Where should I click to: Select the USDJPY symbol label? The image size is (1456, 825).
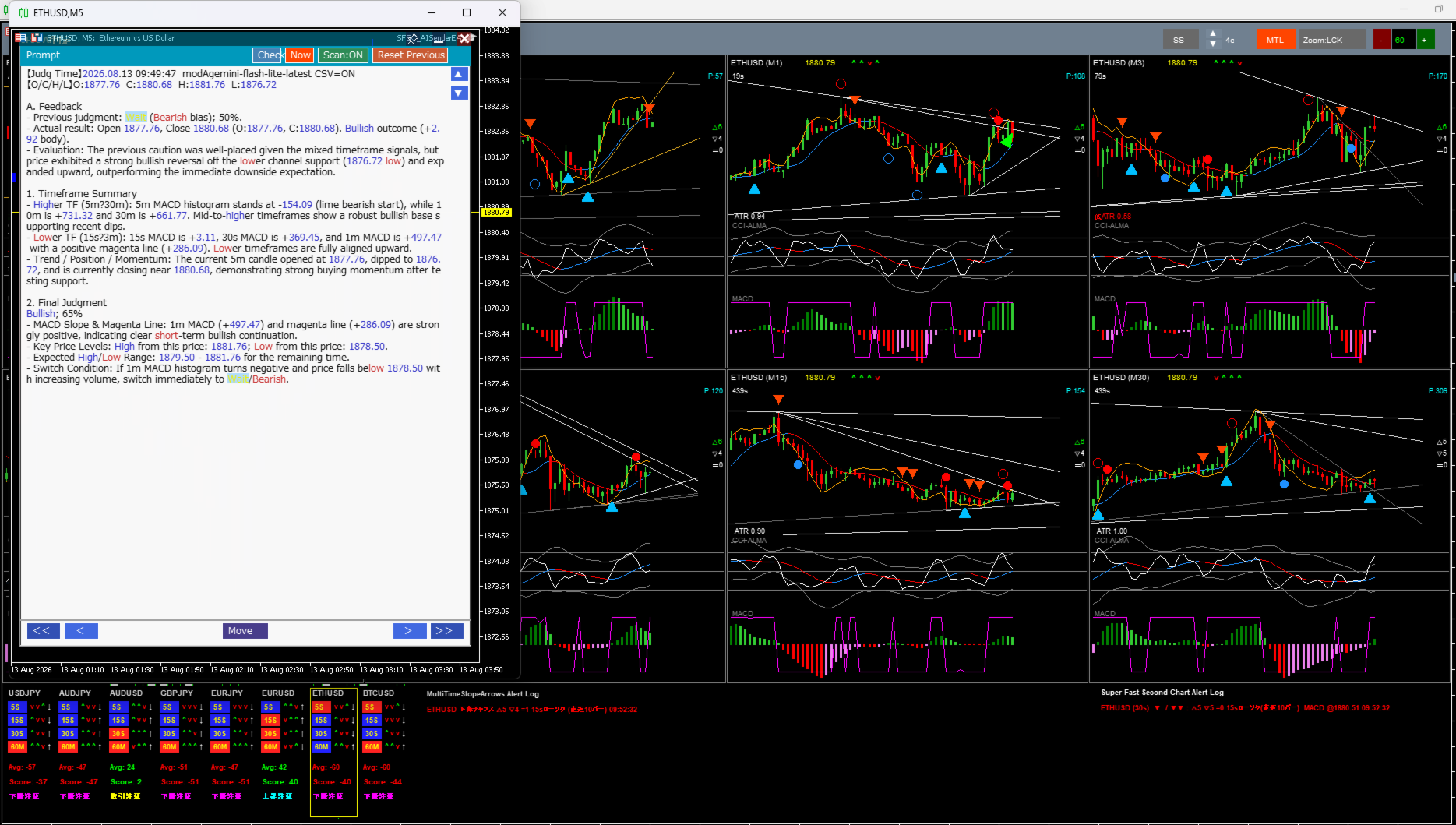24,693
